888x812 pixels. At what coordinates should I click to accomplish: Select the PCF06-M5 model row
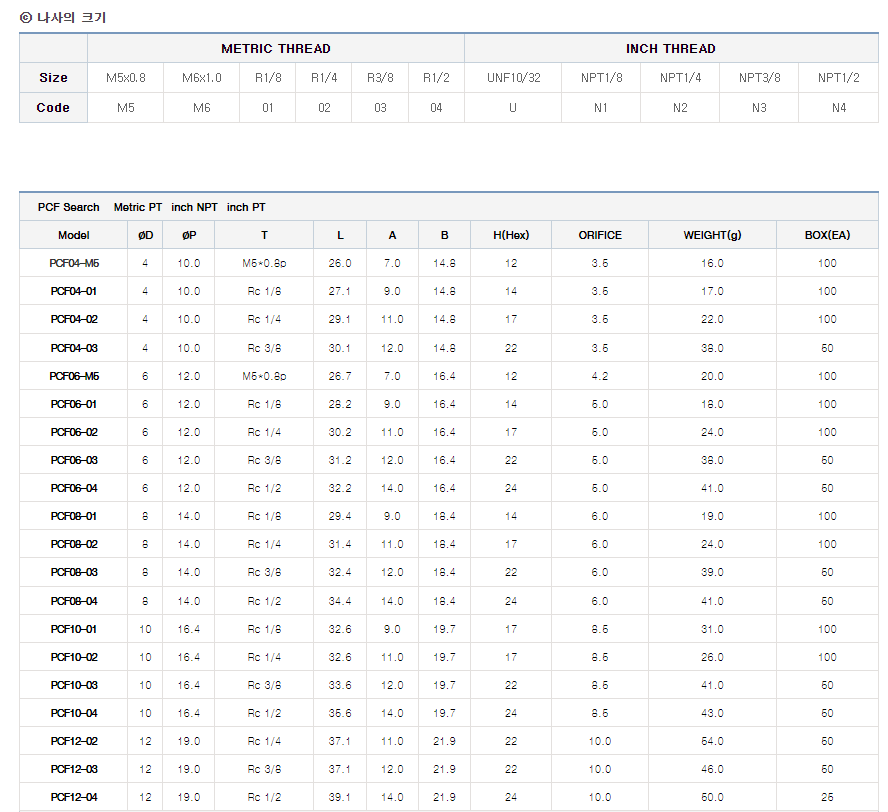click(x=74, y=376)
